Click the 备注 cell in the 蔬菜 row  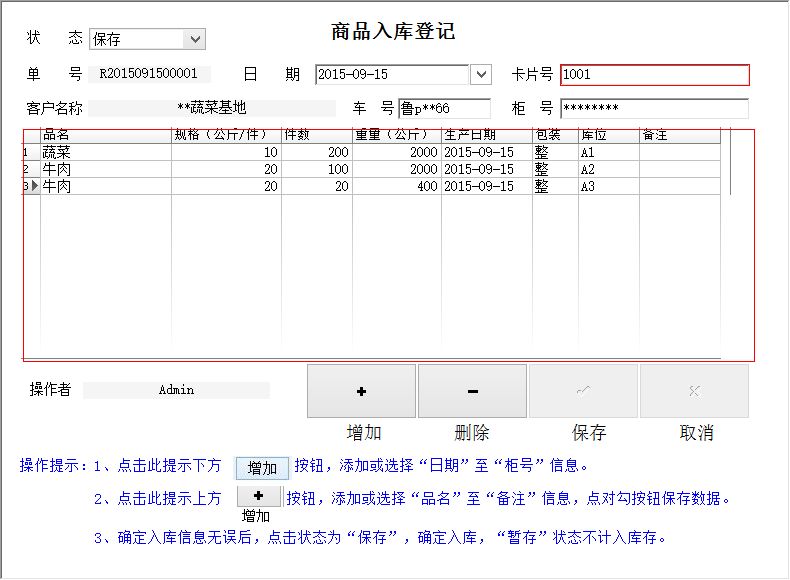click(680, 152)
